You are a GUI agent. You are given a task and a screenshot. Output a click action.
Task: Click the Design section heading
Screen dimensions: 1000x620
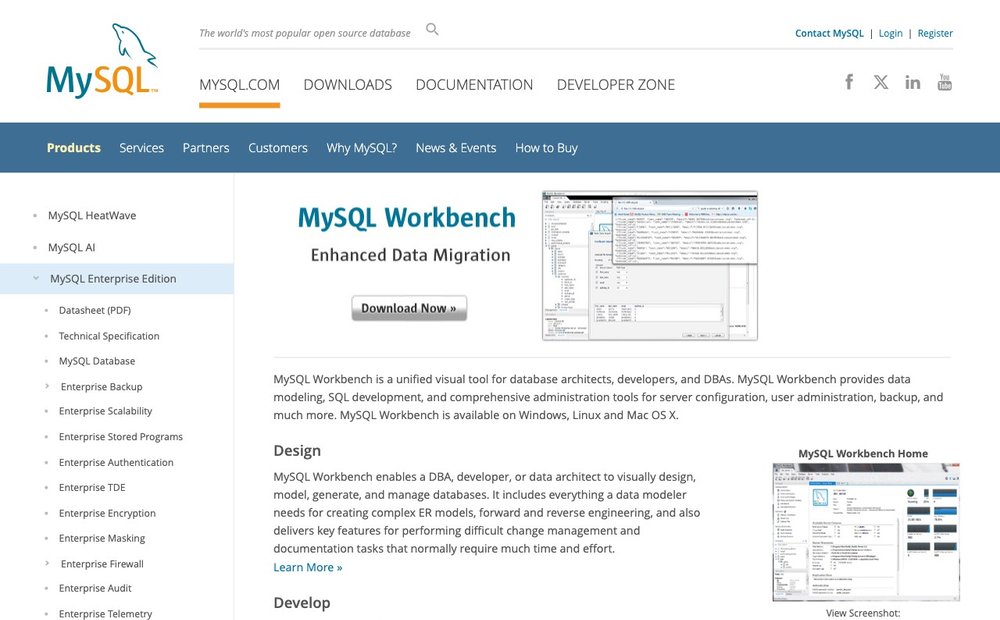[x=297, y=450]
